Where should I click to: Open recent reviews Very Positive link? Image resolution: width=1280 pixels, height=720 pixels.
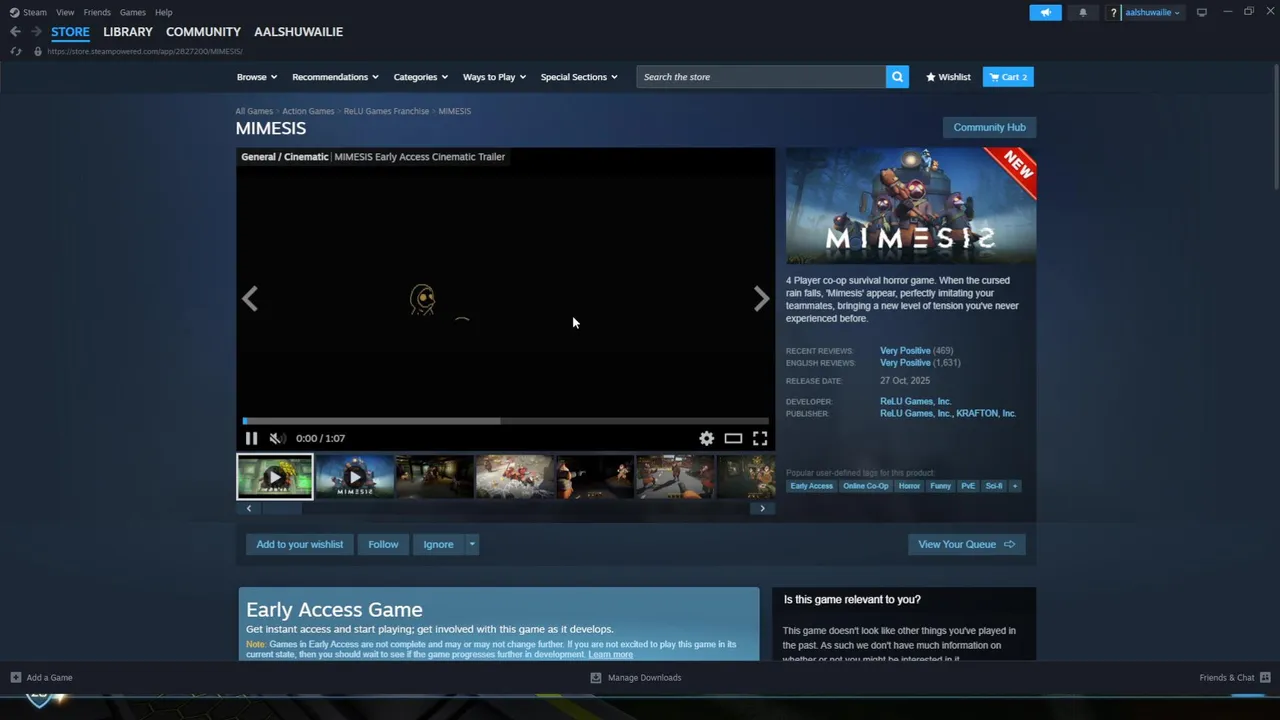905,351
